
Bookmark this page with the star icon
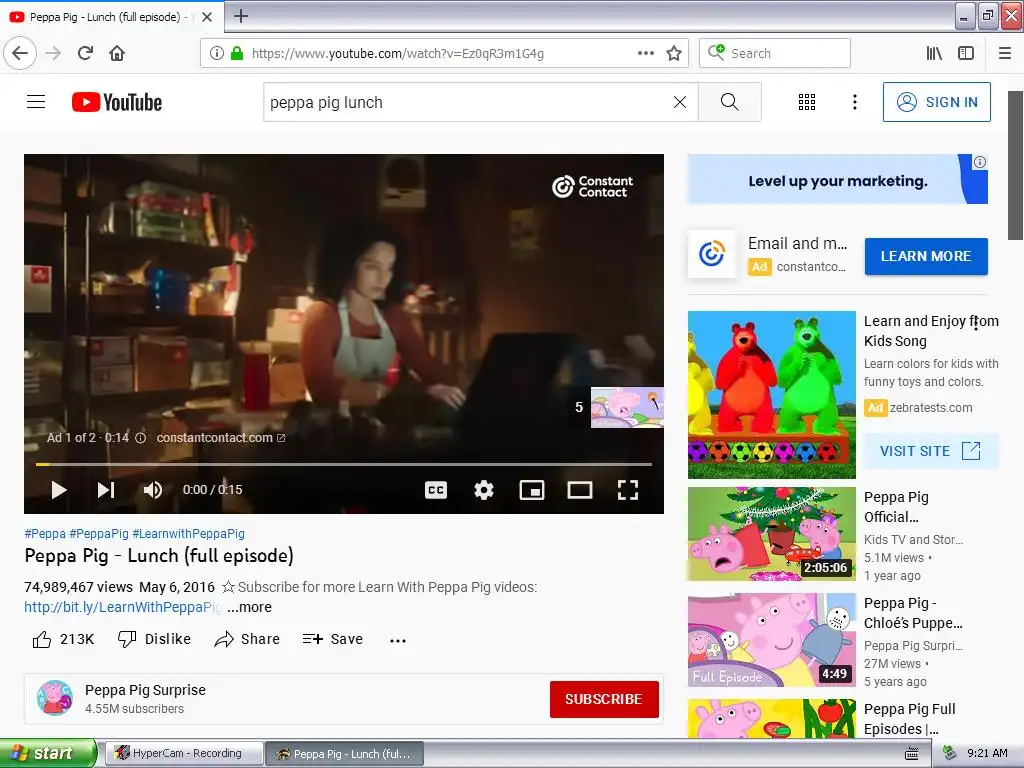674,54
